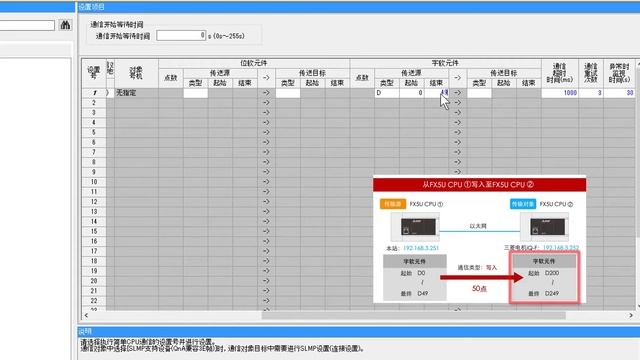Click row 1 bit device arrow cell

[x=266, y=93]
